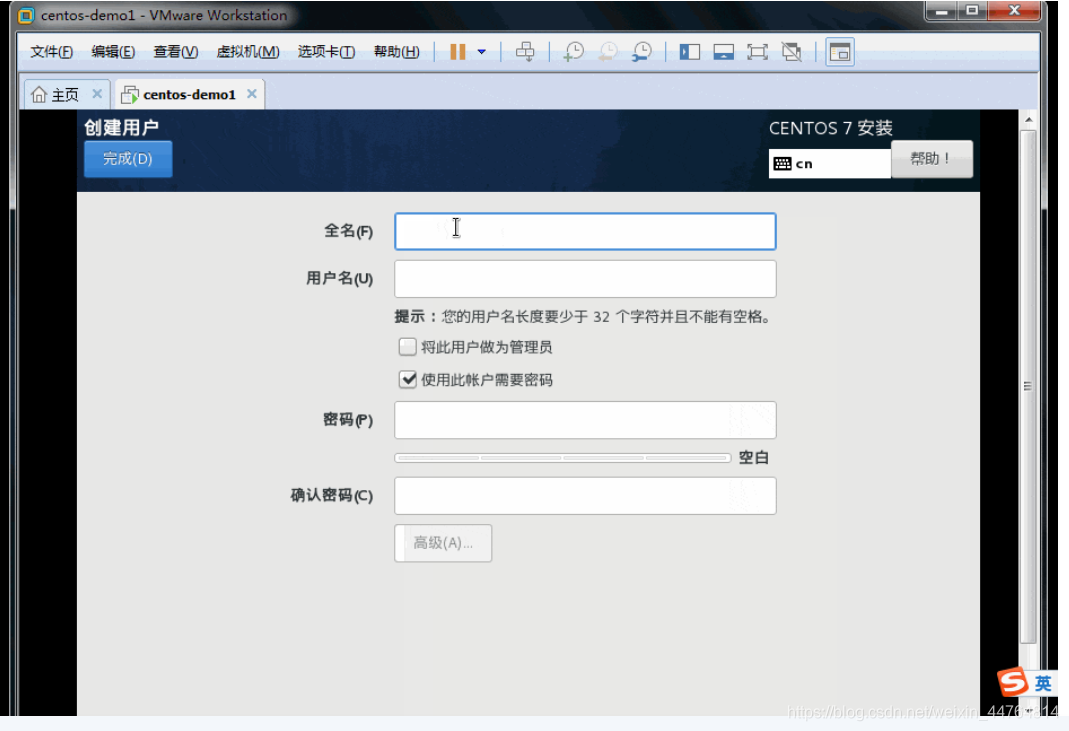Switch to Unity mode
Viewport: 1069px width, 731px height.
792,52
